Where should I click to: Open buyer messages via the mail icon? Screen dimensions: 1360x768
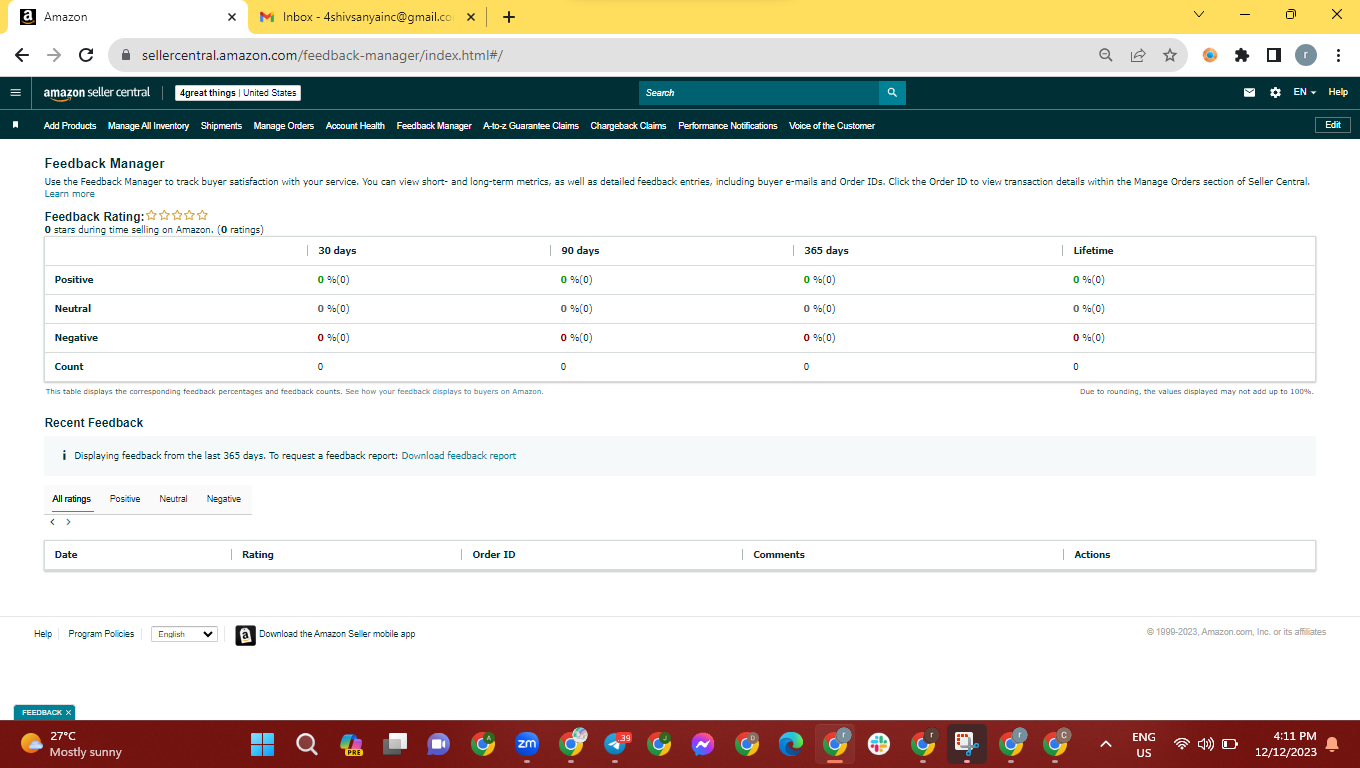coord(1249,93)
